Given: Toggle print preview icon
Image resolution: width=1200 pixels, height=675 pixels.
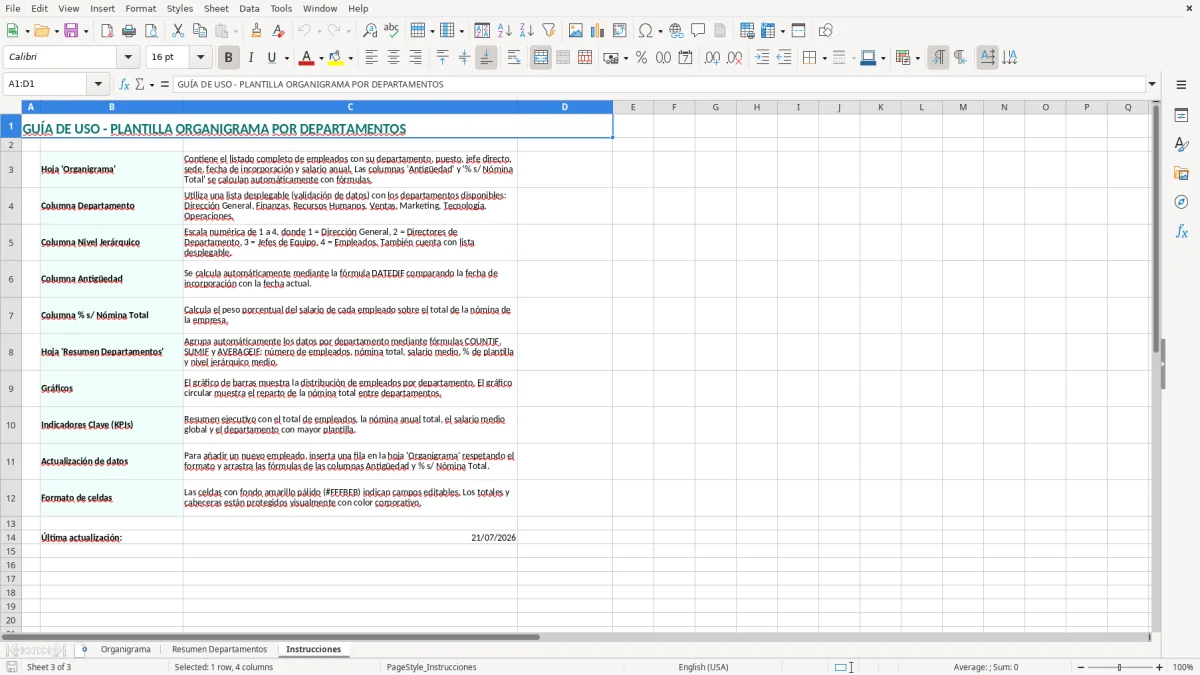Looking at the screenshot, I should click(x=150, y=31).
